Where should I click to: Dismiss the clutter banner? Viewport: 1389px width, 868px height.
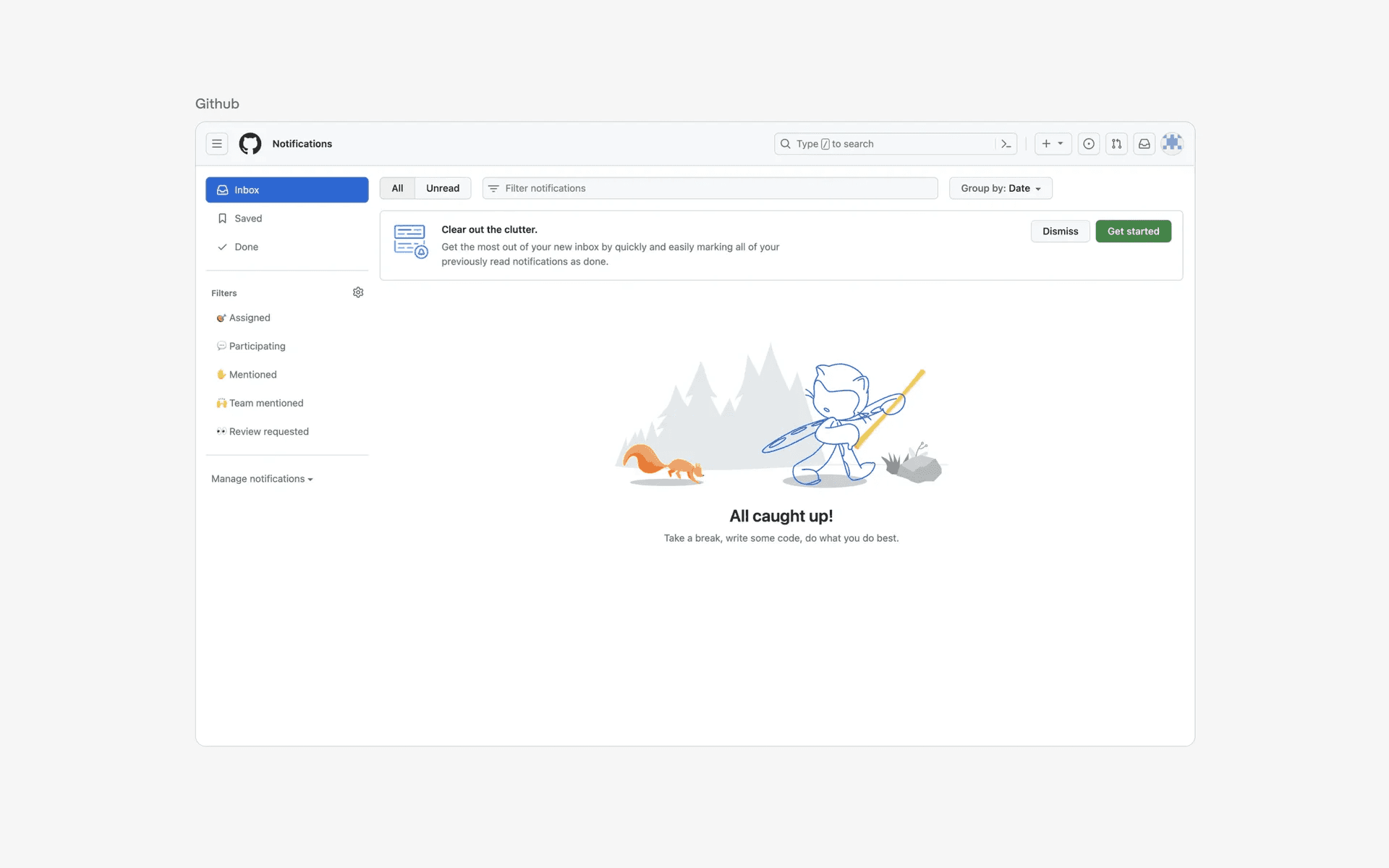1060,231
